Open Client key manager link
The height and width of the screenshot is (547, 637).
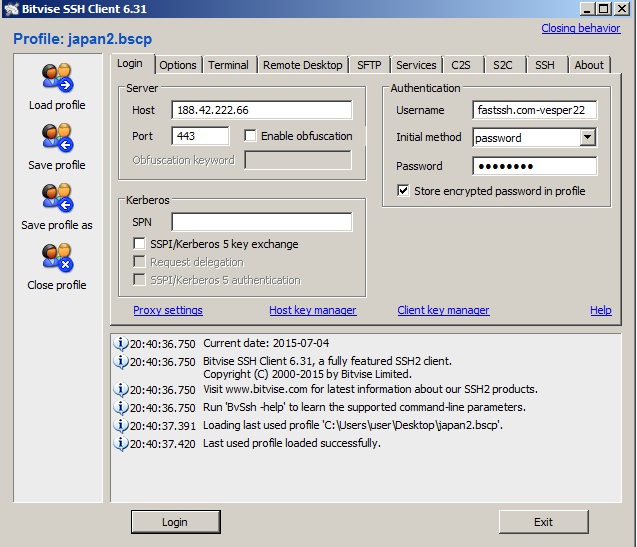point(443,310)
